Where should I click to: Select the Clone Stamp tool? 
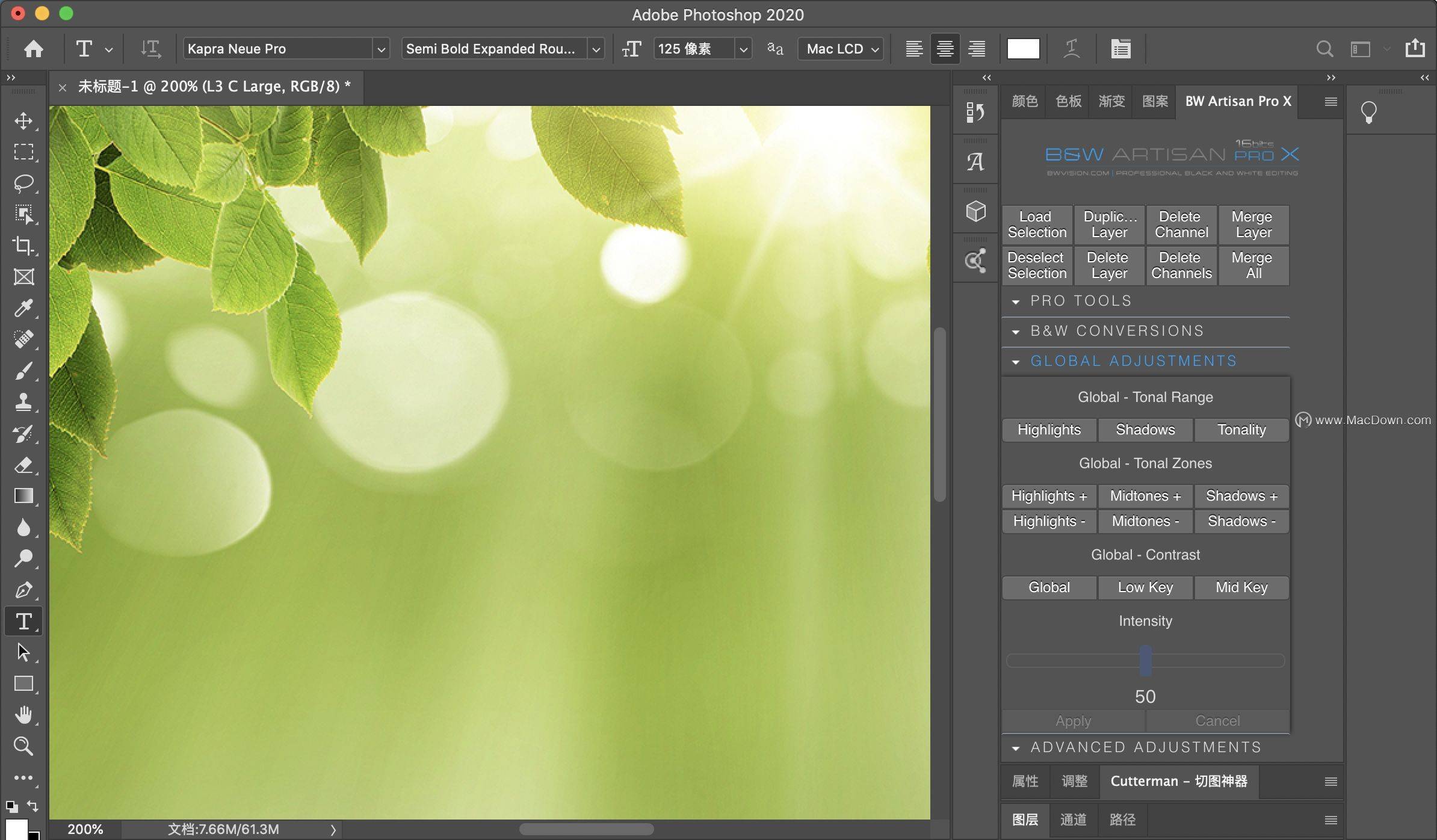coord(23,402)
